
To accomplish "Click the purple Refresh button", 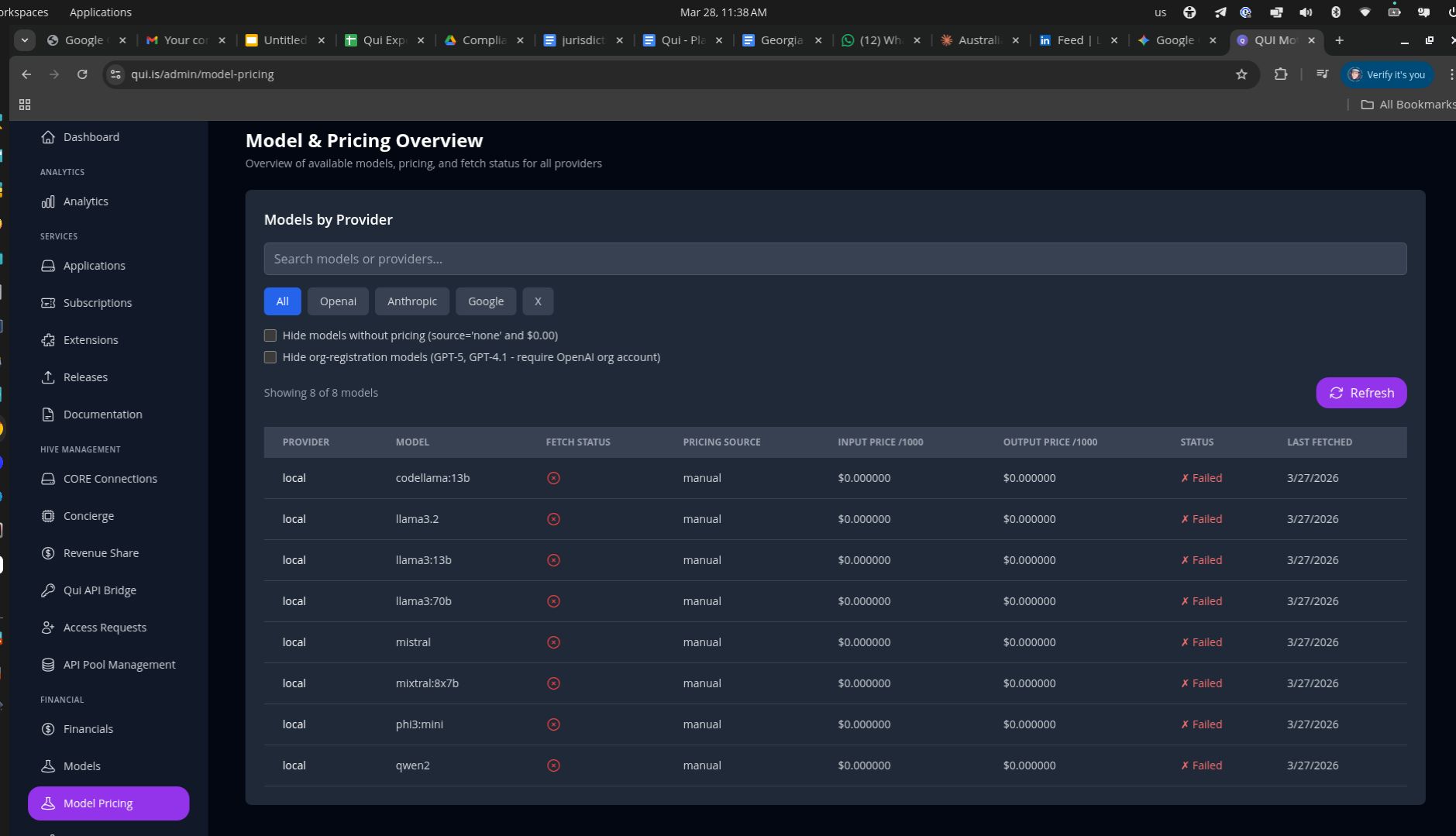I will (x=1361, y=393).
